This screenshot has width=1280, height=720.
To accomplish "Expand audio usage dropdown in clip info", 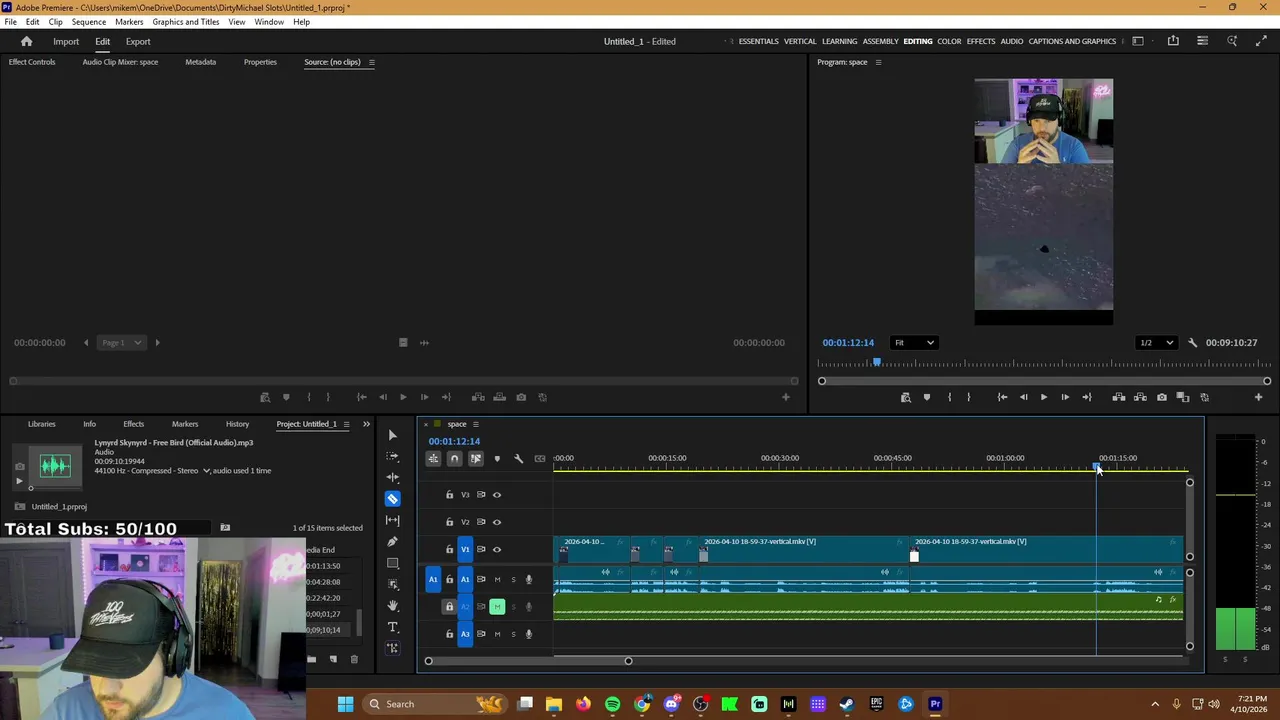I will [207, 471].
